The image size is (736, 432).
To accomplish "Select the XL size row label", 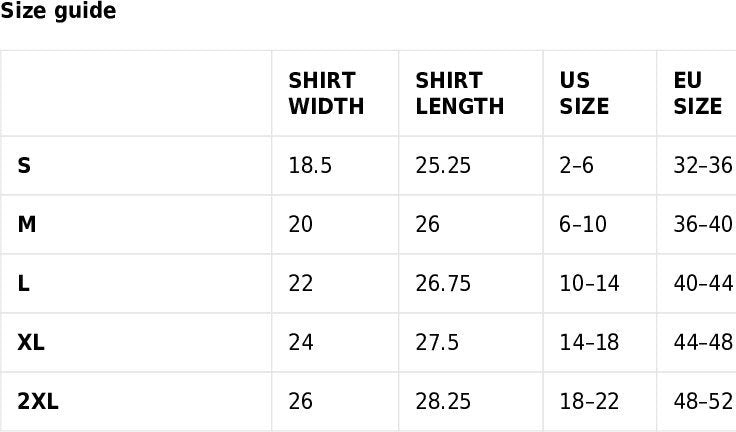I will 31,342.
